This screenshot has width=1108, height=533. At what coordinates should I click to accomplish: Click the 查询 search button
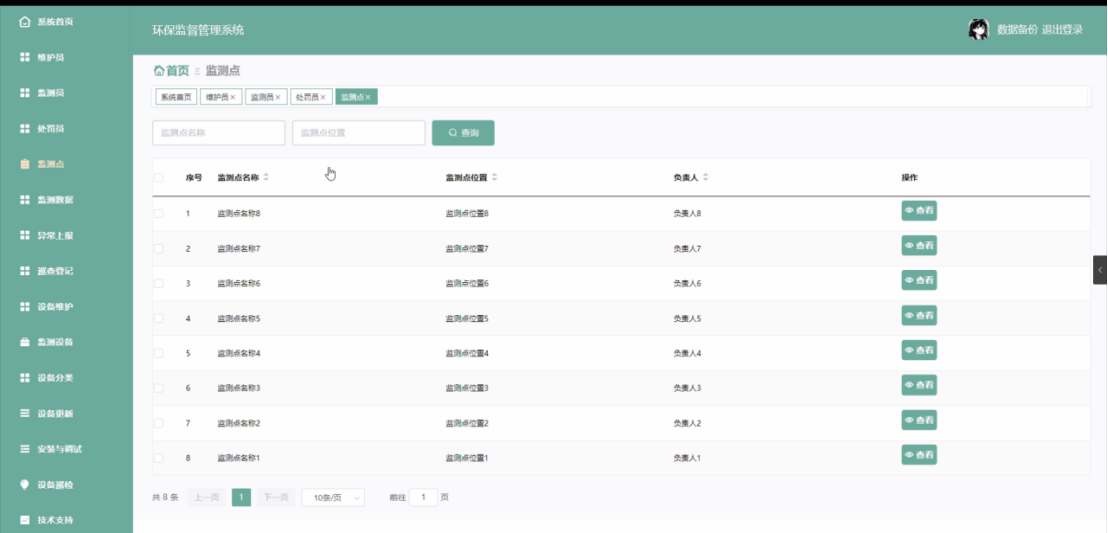[x=463, y=133]
